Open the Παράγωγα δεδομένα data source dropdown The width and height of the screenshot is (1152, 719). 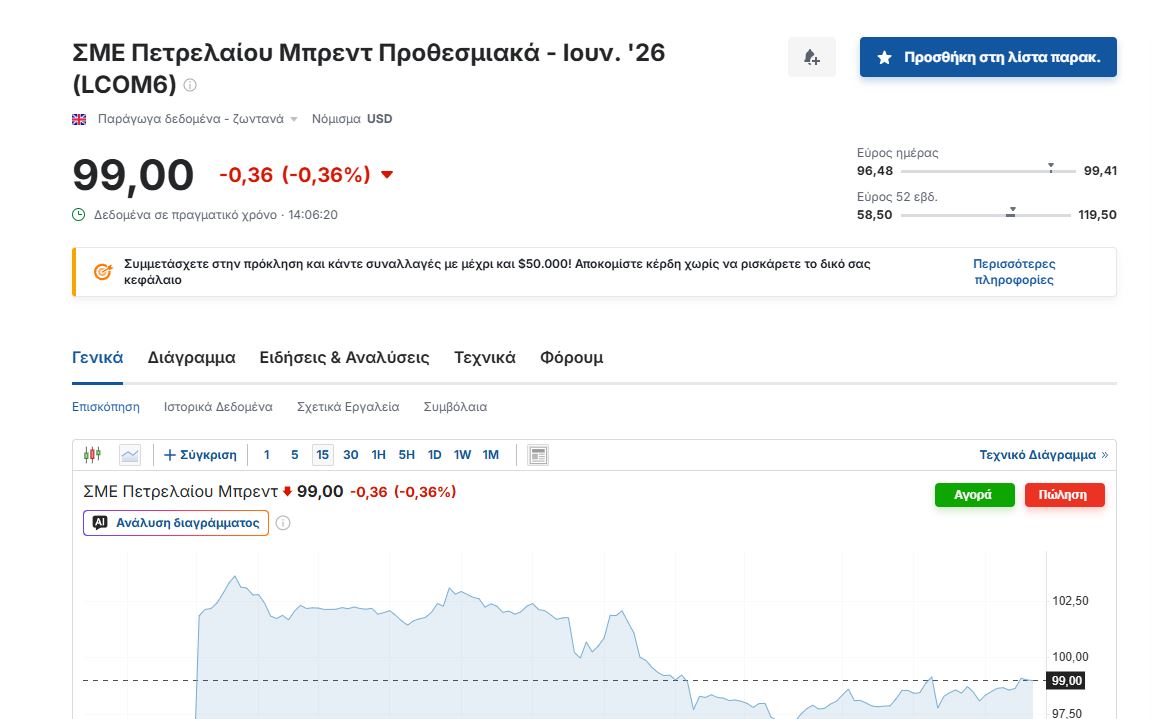tap(197, 119)
